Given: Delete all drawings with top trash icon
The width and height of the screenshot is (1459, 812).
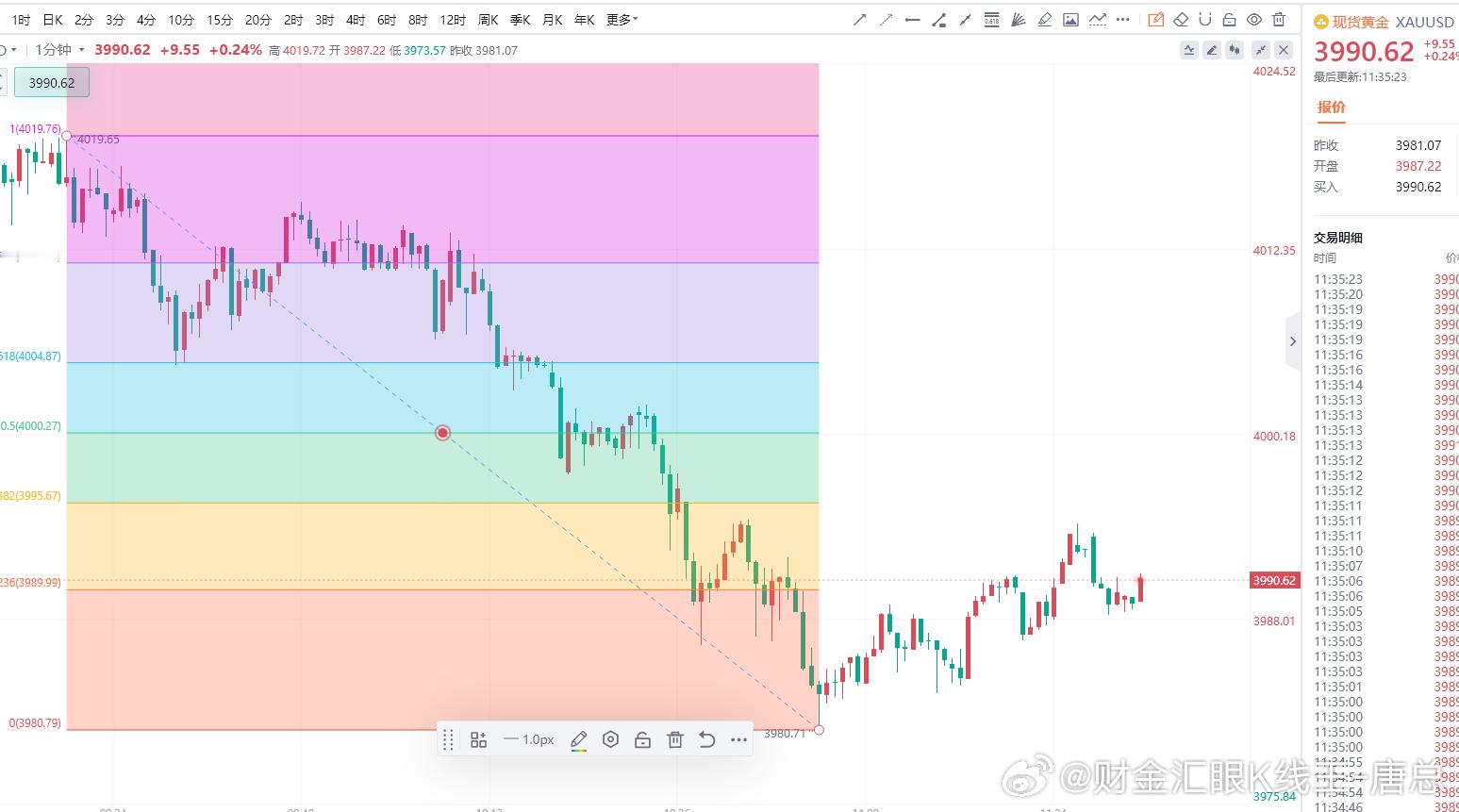Looking at the screenshot, I should click(x=1278, y=20).
